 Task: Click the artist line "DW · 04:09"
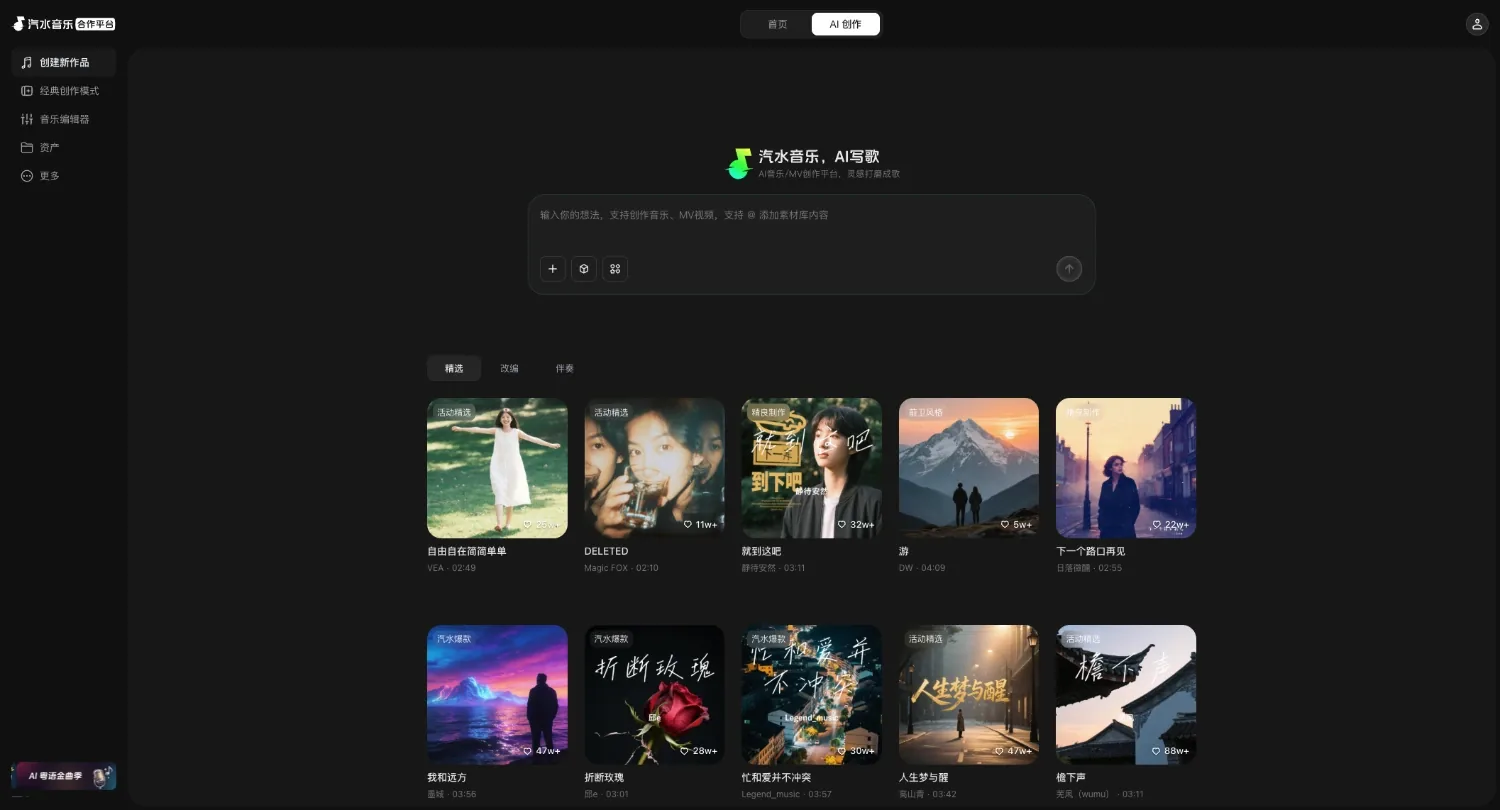tap(922, 568)
